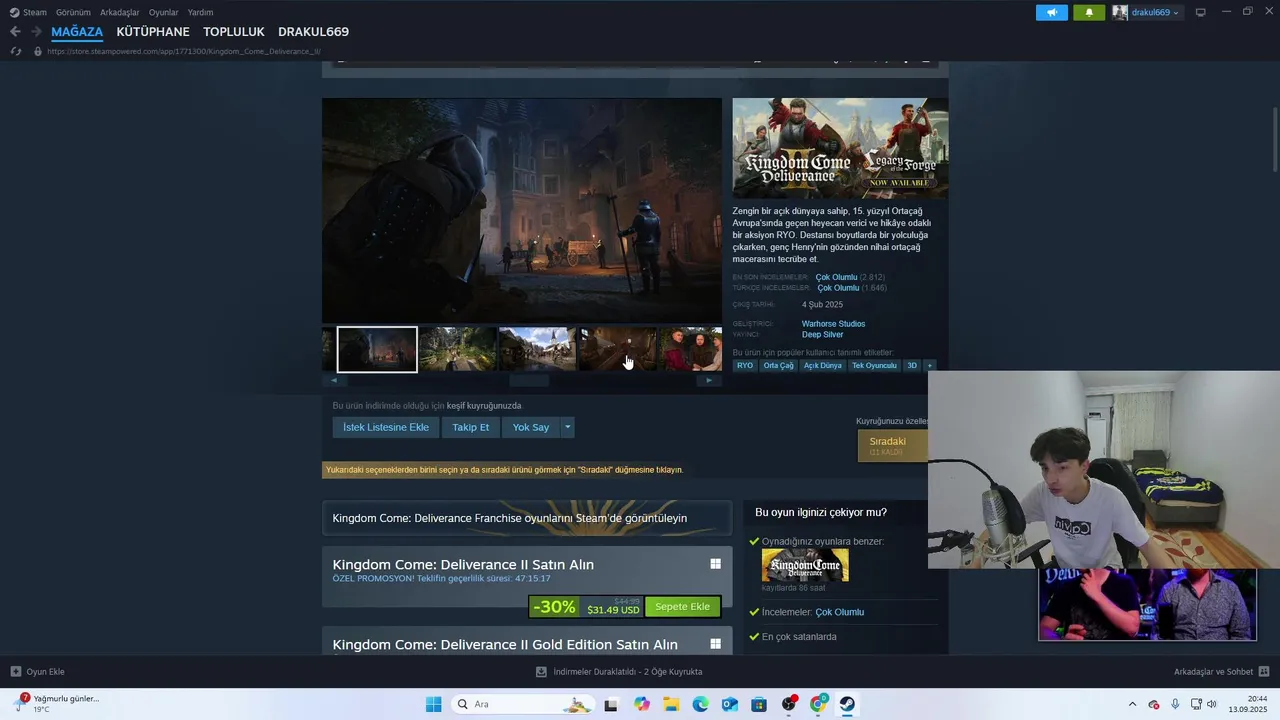Open keşif kuyruğunuzda link
Image resolution: width=1280 pixels, height=720 pixels.
(x=484, y=406)
